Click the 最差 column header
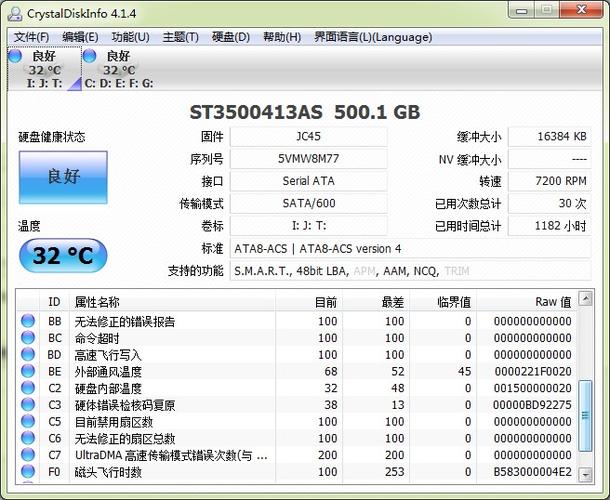Screen dimensions: 610x500 pyautogui.click(x=376, y=302)
